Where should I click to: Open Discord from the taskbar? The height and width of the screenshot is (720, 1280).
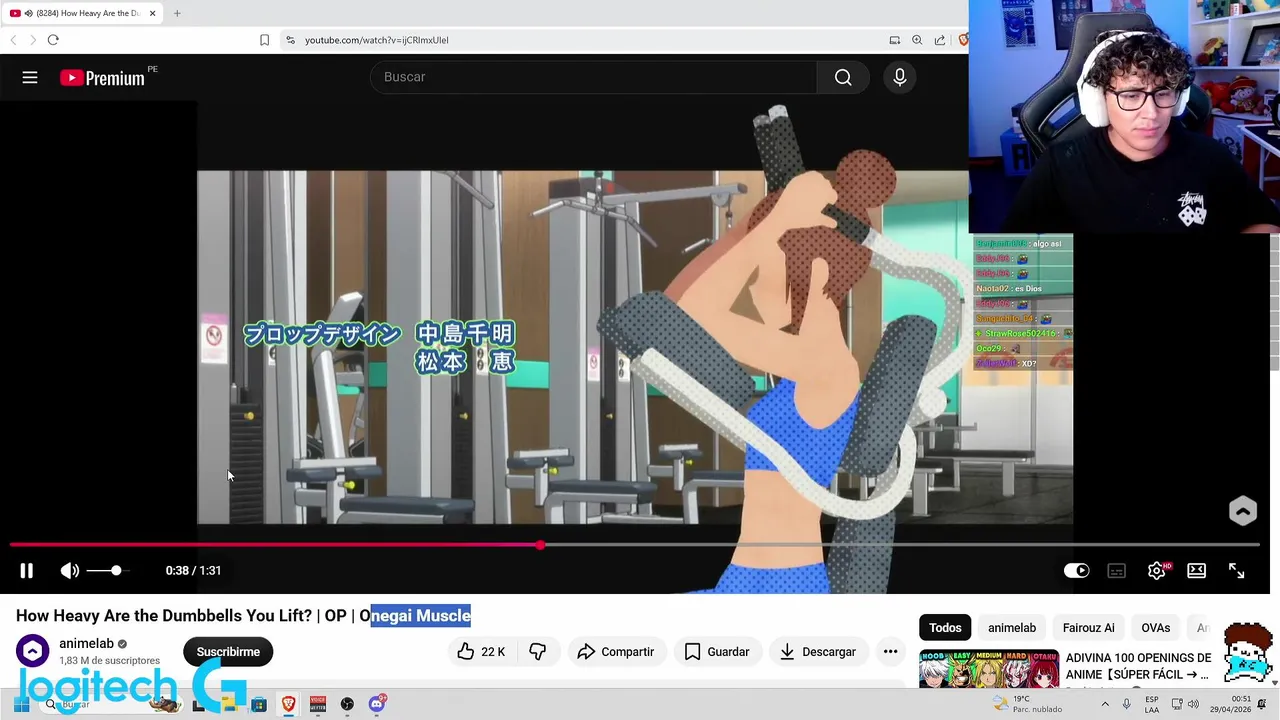(x=377, y=704)
